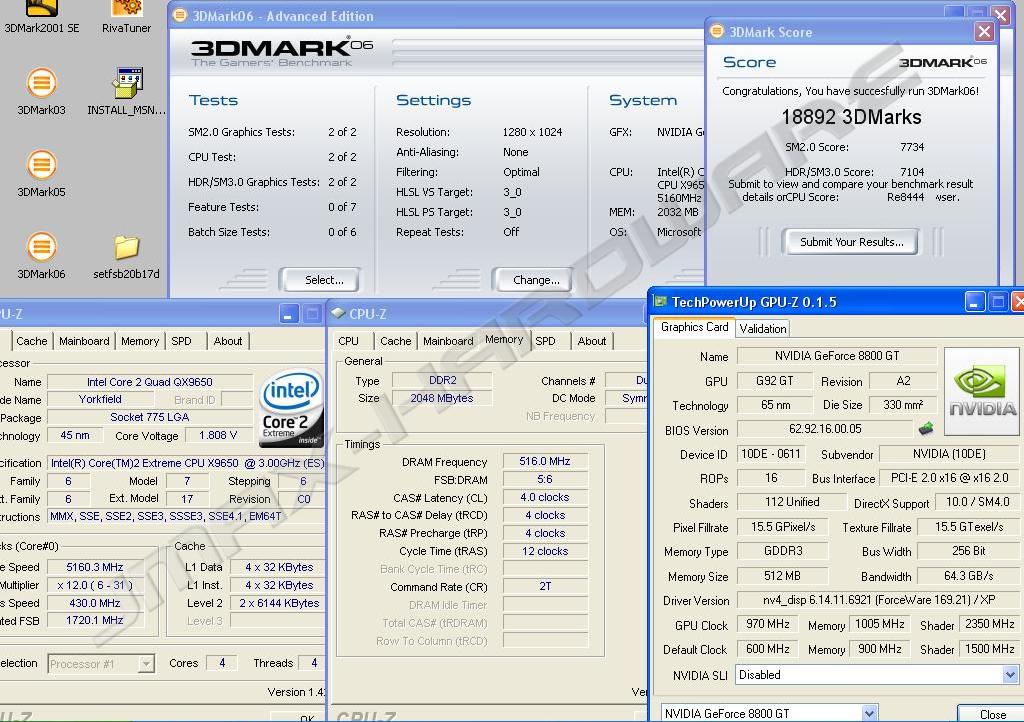Click Select... button under Tests
Viewport: 1024px width, 722px height.
[321, 279]
